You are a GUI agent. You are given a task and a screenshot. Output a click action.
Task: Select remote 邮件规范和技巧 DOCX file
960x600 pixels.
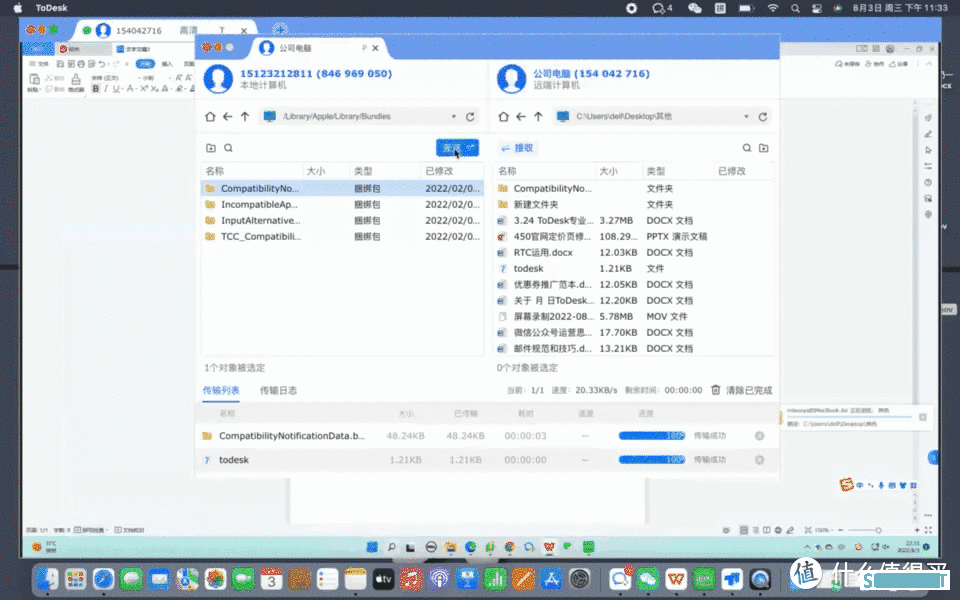634,348
